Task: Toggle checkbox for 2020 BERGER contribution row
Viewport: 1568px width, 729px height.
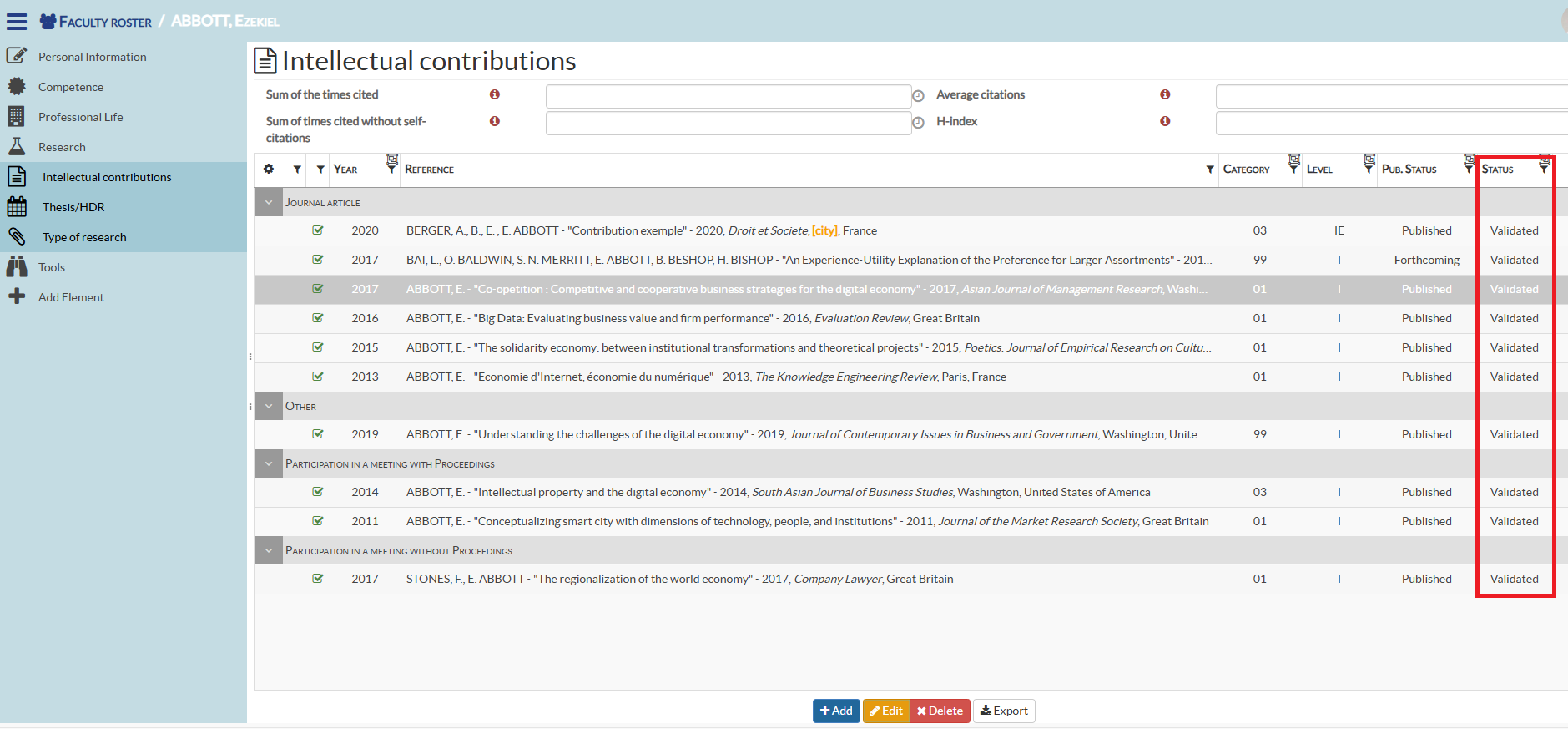Action: [318, 230]
